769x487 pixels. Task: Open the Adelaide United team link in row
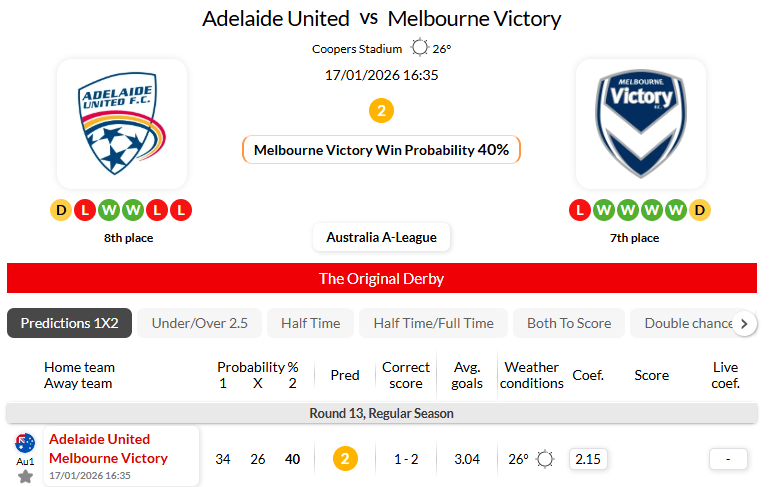click(100, 439)
